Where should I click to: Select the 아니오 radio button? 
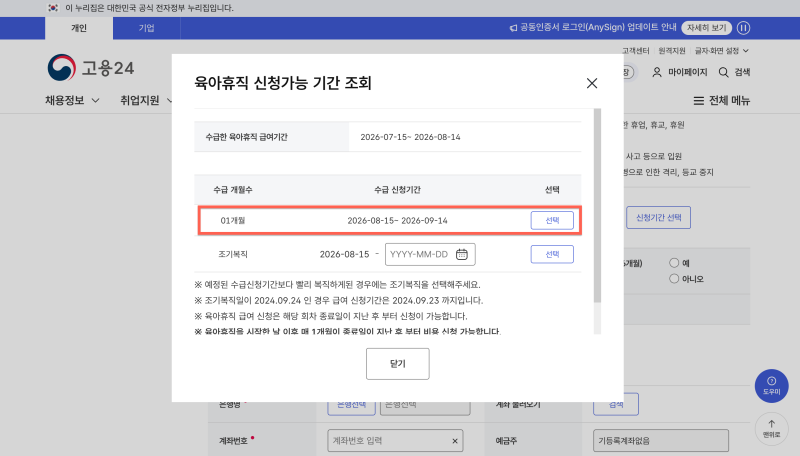674,278
